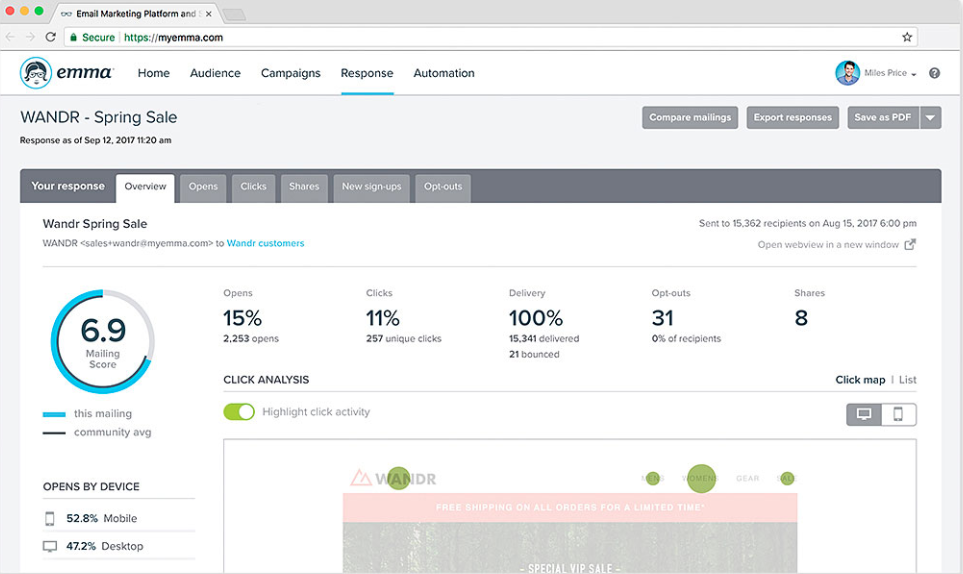This screenshot has width=963, height=574.
Task: Switch to the Shares tab
Action: tap(304, 187)
